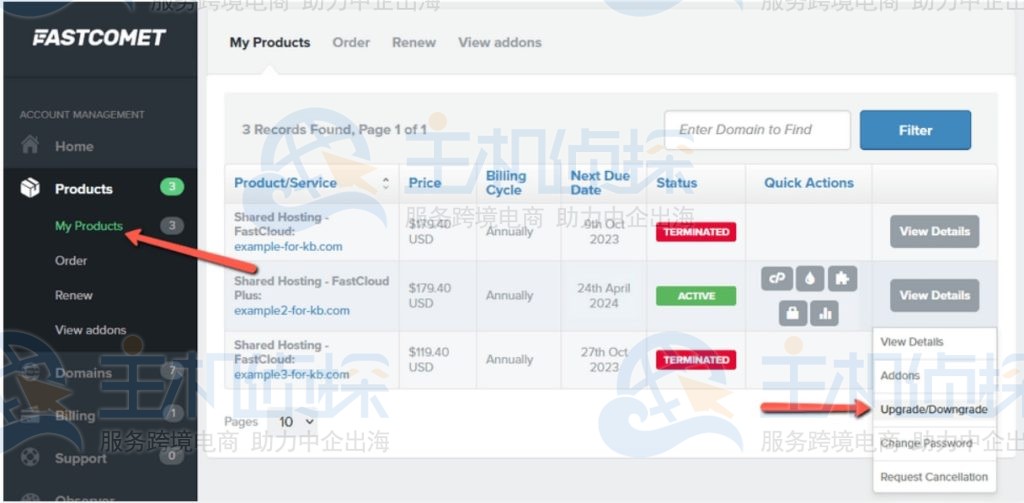Click the FastComet logo
This screenshot has height=503, width=1024.
[99, 37]
